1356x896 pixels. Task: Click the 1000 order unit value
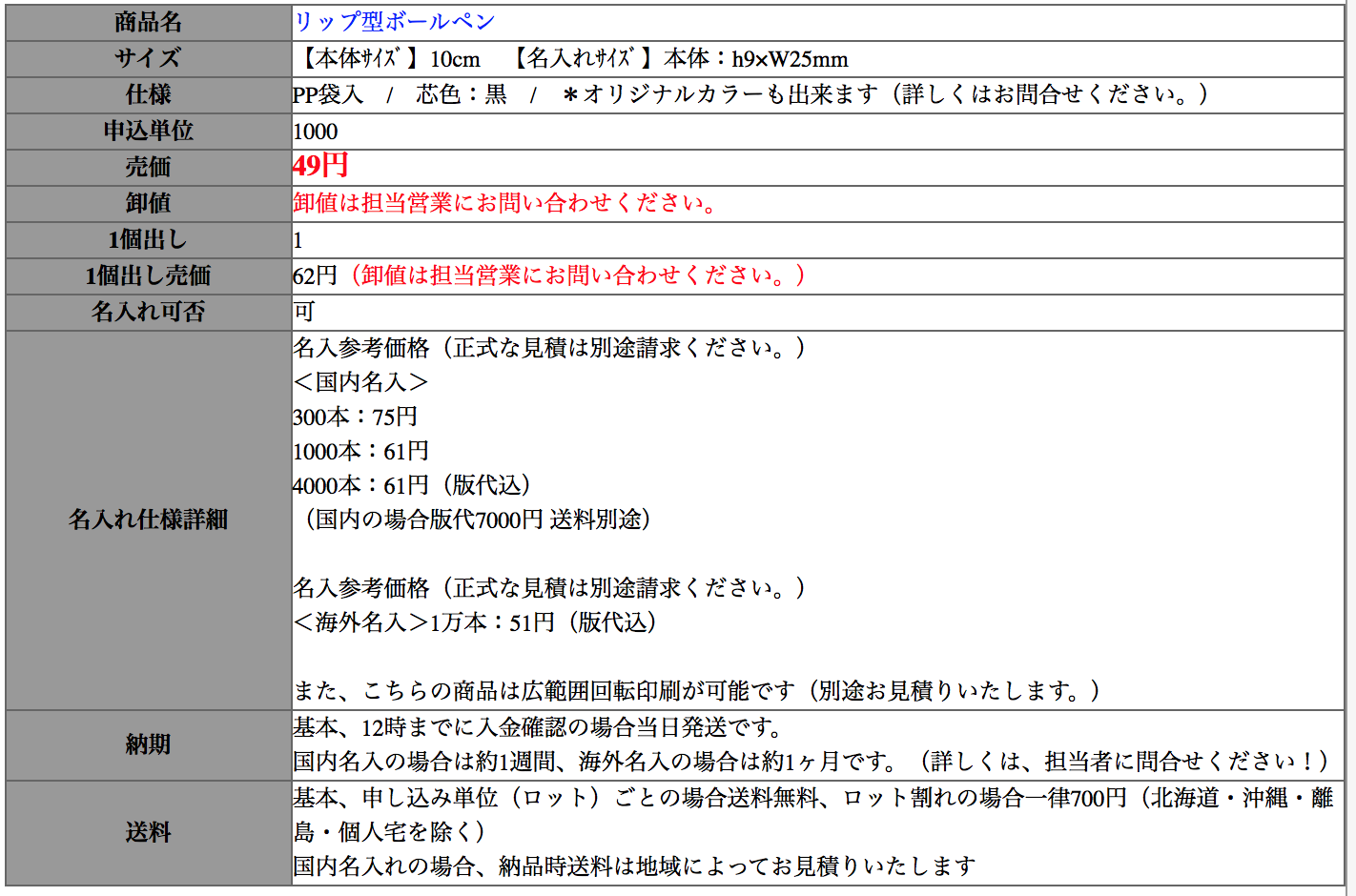[x=316, y=132]
